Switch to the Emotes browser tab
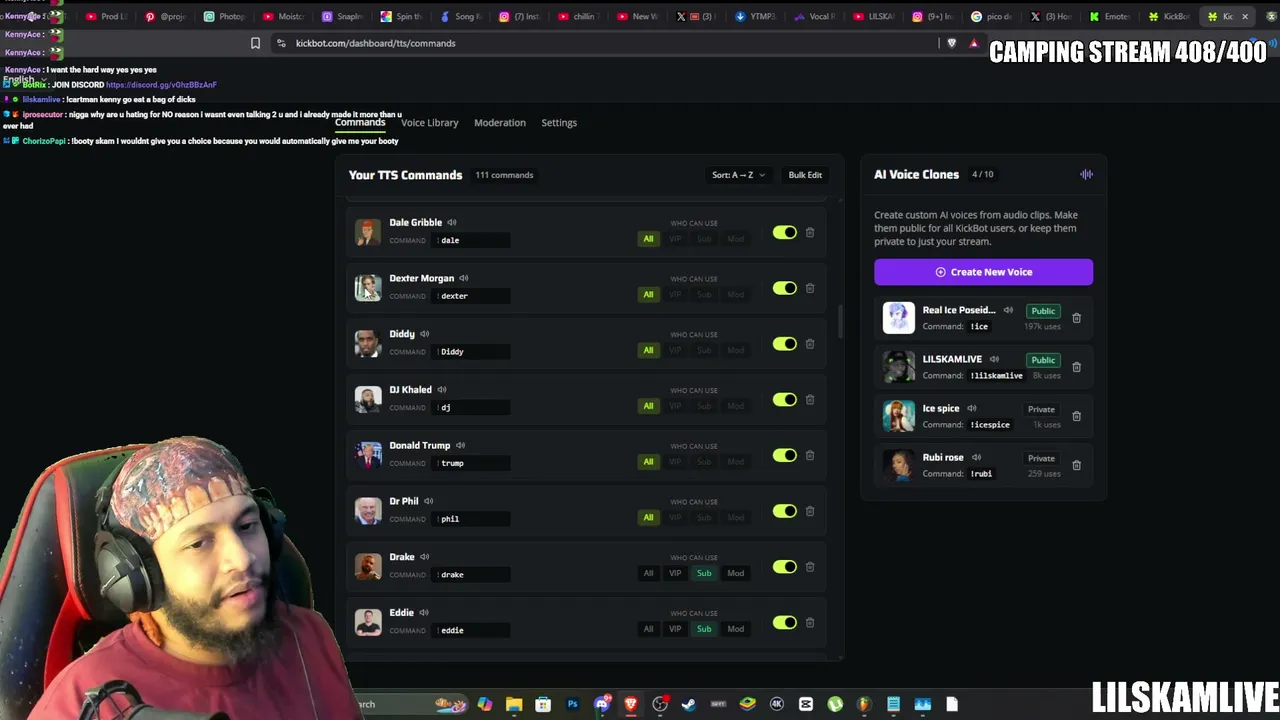Viewport: 1280px width, 720px height. tap(1110, 16)
